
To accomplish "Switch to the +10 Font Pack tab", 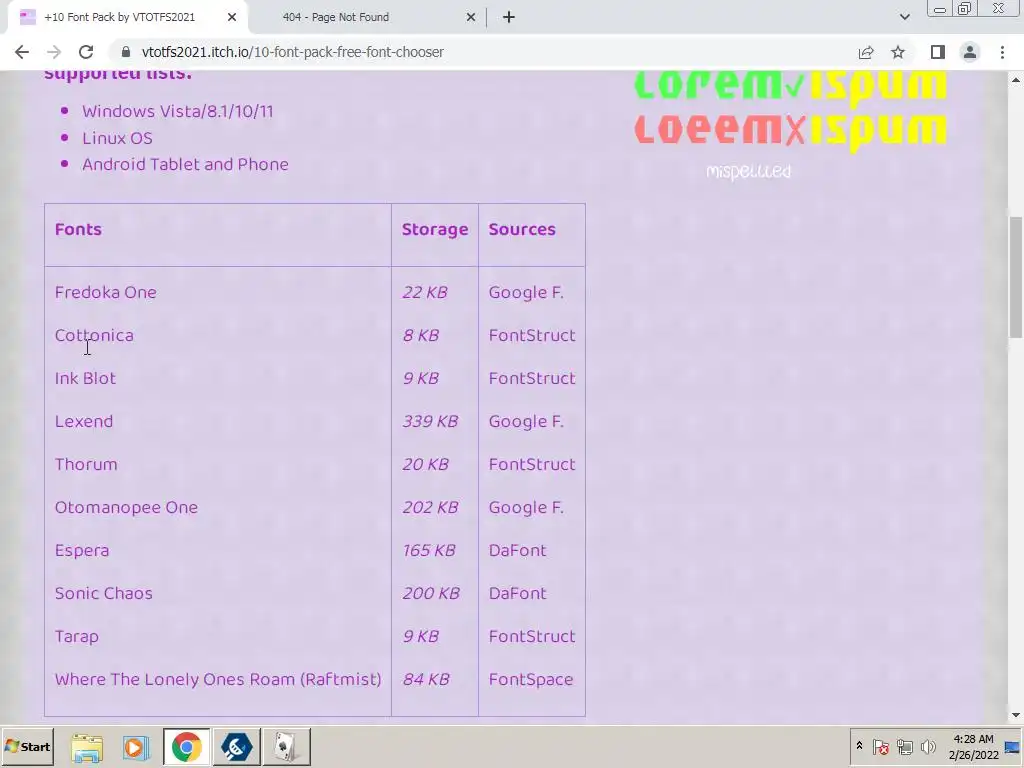I will point(127,17).
